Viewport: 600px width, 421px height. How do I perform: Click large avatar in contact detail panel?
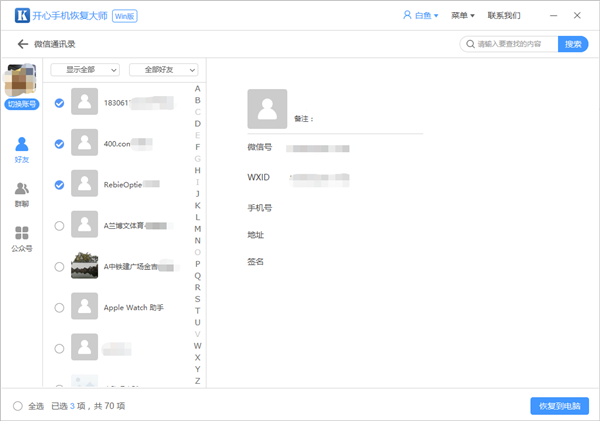pyautogui.click(x=267, y=109)
